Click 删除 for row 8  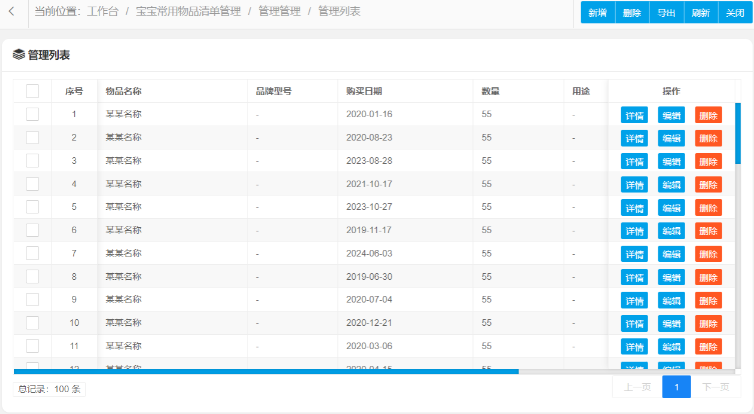pyautogui.click(x=708, y=277)
